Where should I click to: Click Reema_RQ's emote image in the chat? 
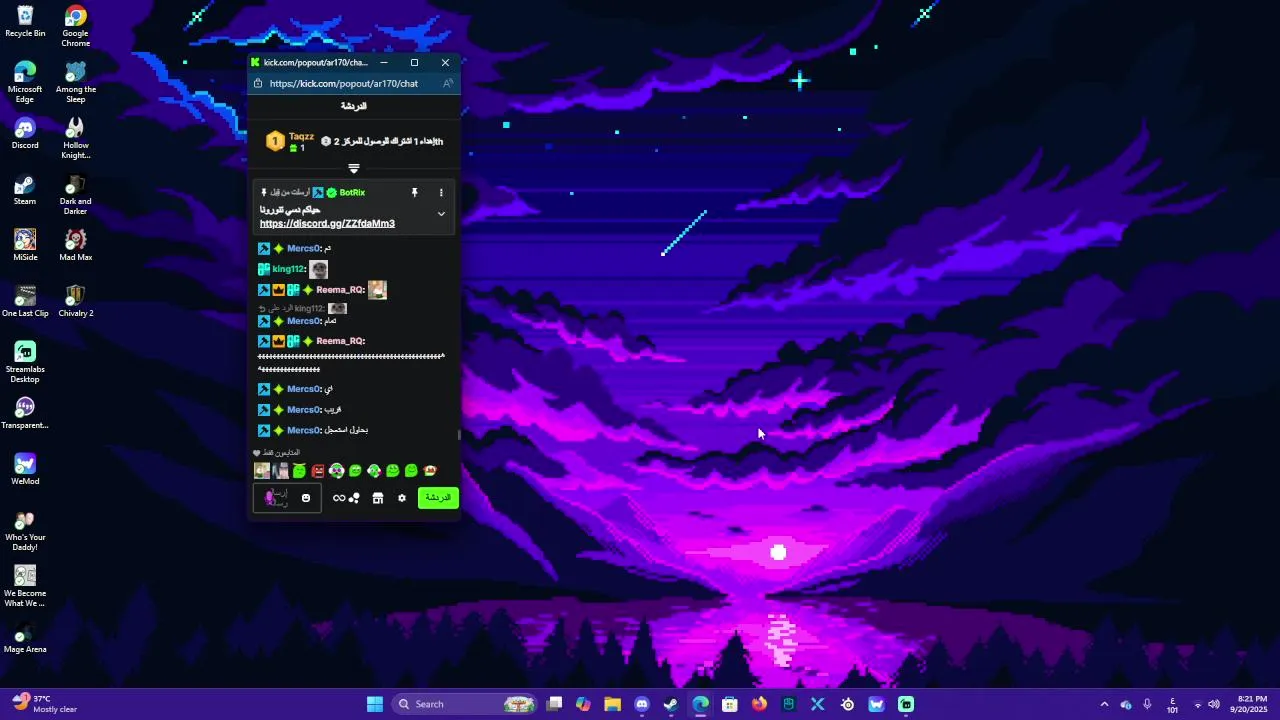coord(377,290)
